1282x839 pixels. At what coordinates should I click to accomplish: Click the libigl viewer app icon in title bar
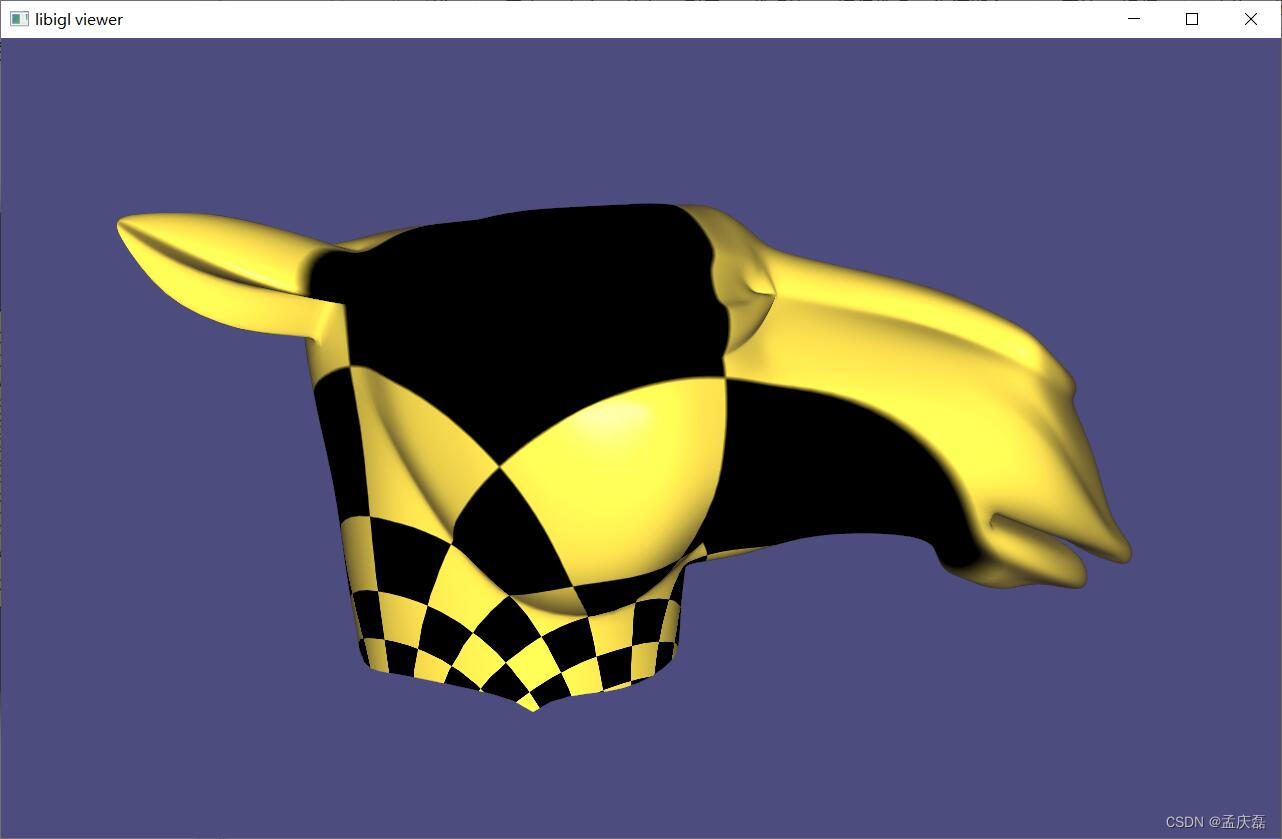[x=19, y=19]
